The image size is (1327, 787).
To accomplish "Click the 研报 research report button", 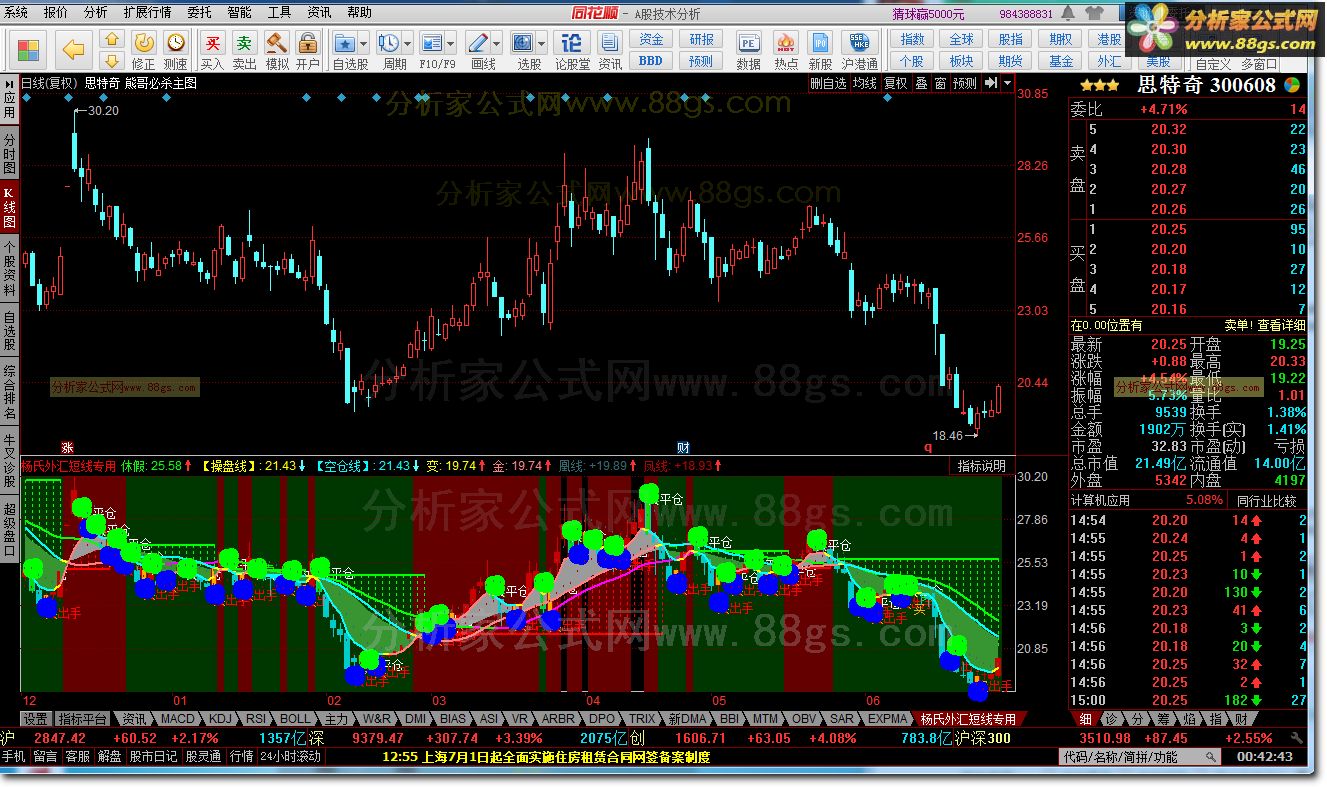I will 701,39.
